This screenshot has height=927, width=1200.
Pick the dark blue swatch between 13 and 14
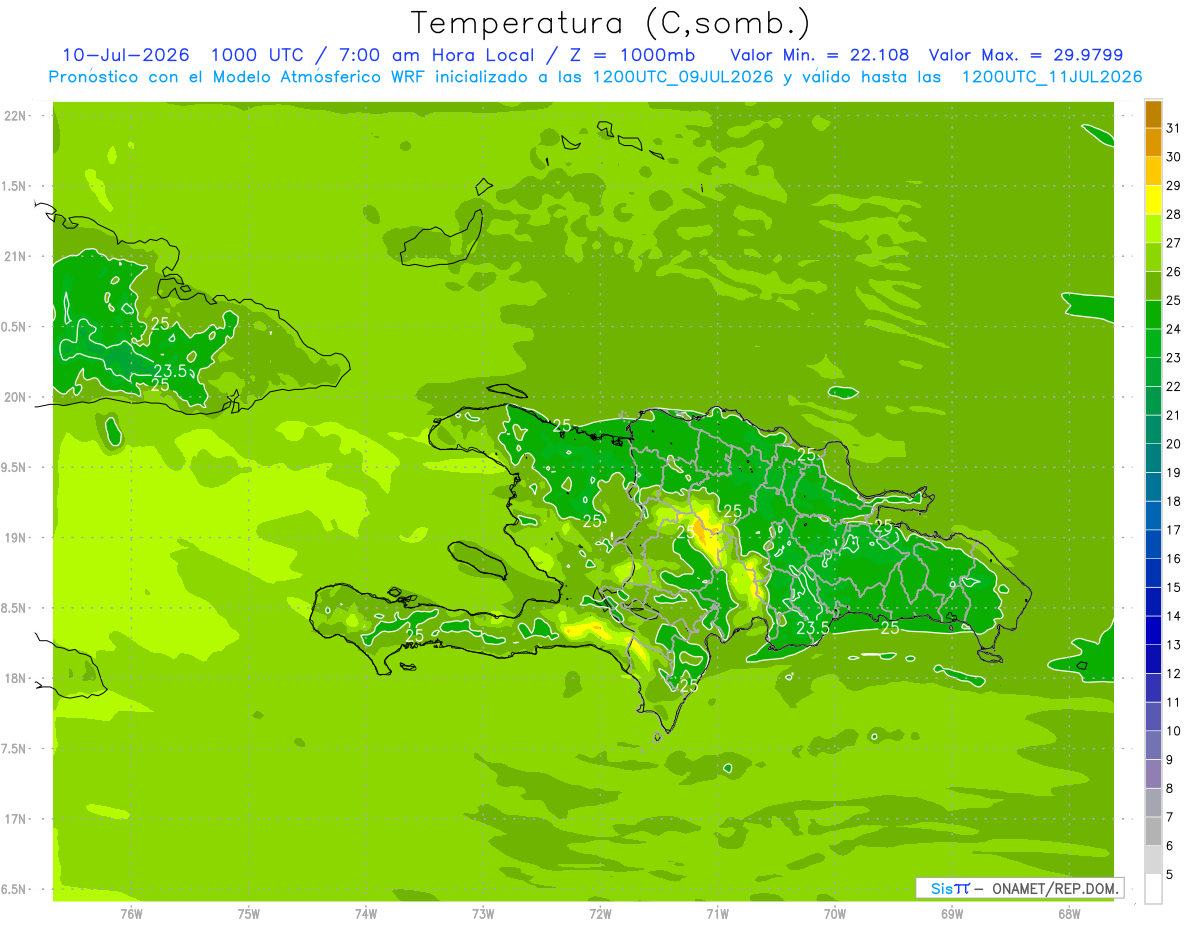click(1153, 630)
